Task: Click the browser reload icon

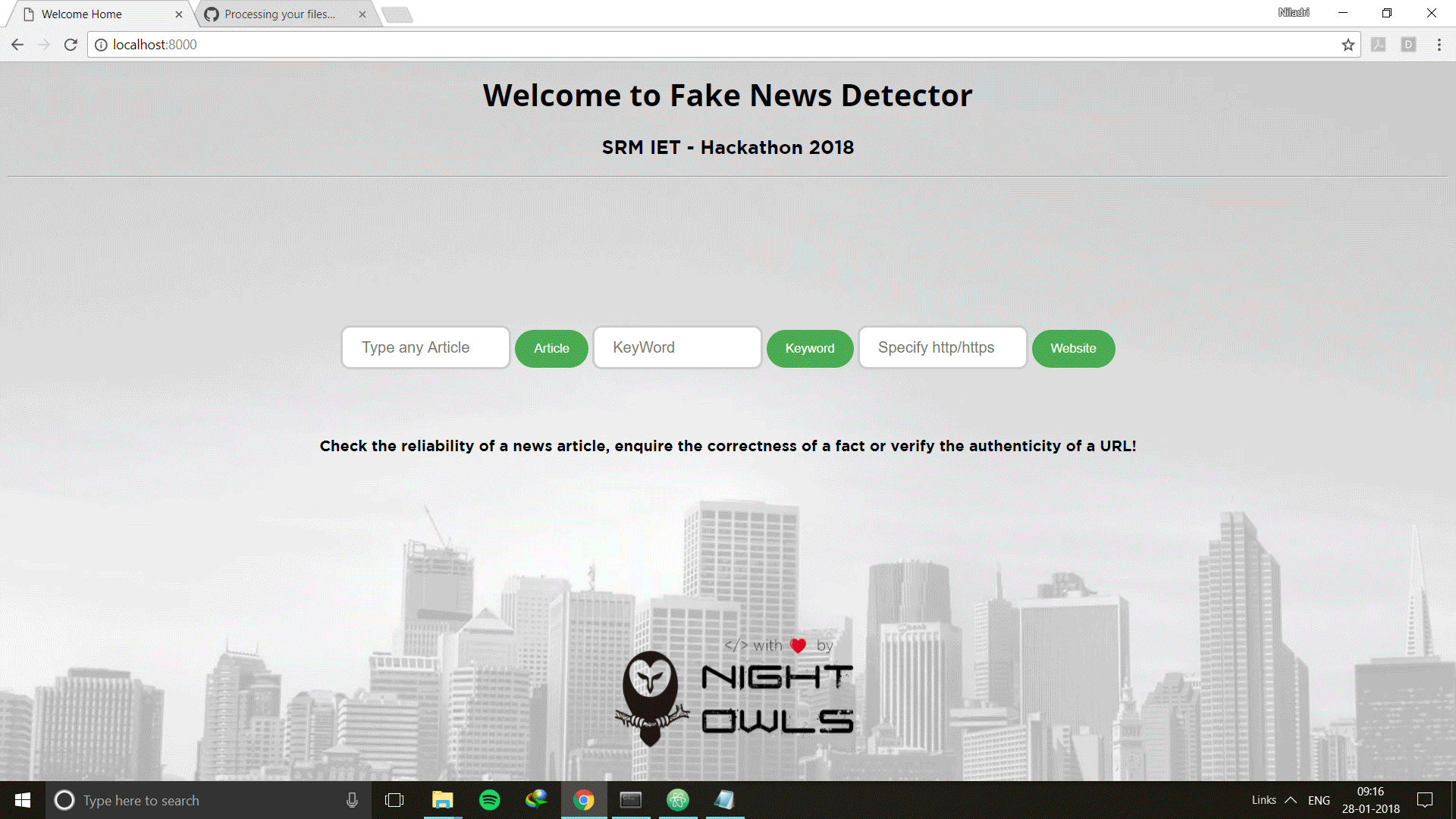Action: pyautogui.click(x=71, y=45)
